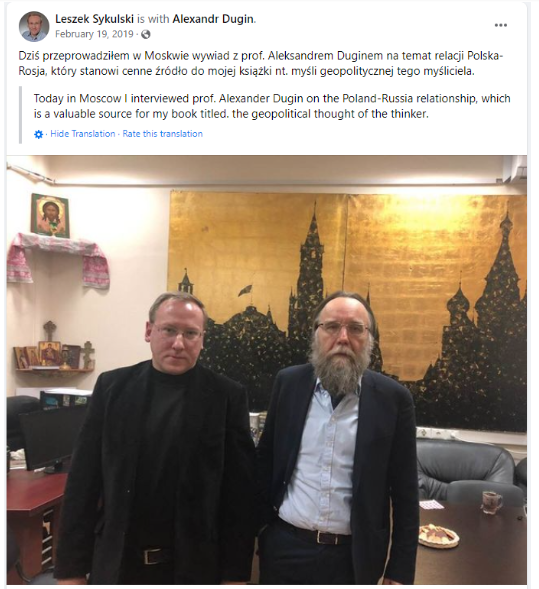Open the attached photo of two men
Screen dimensions: 539x589
point(267,370)
